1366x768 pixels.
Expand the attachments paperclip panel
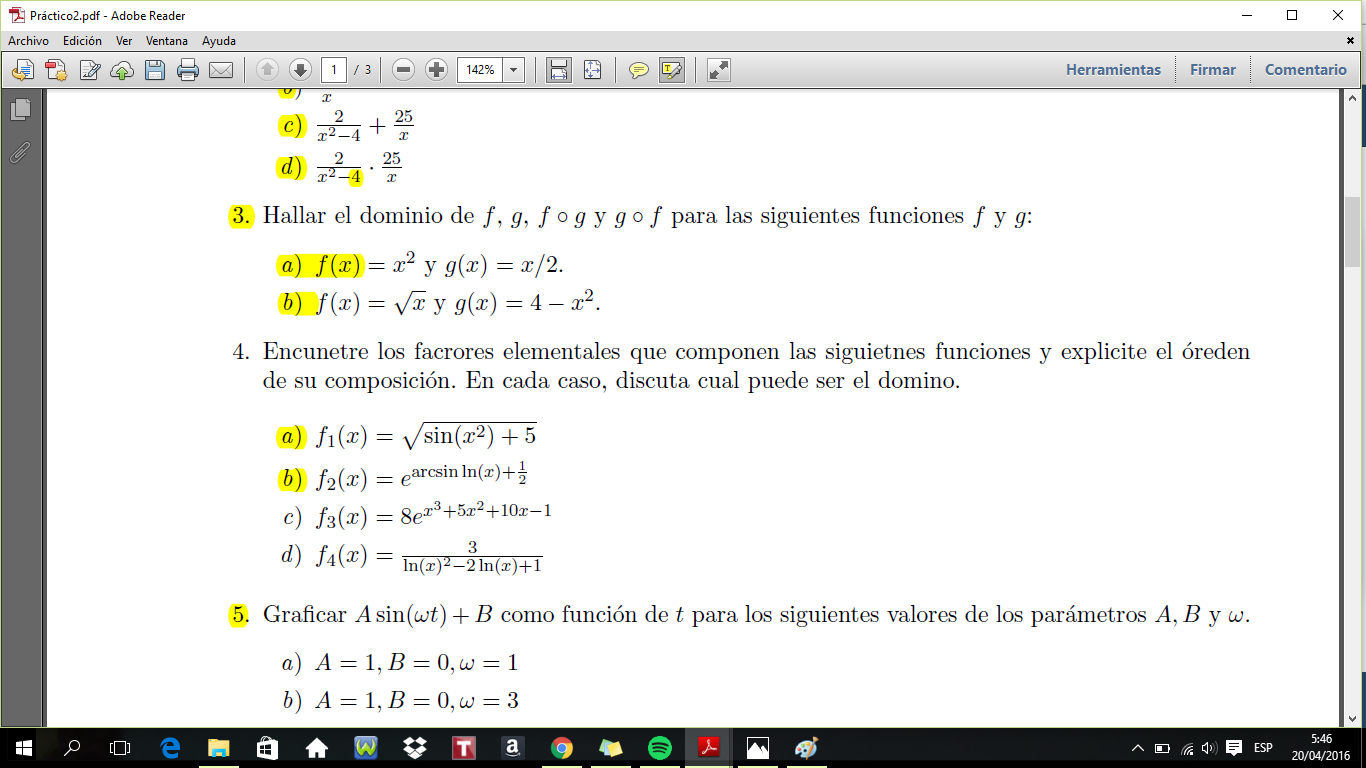coord(20,153)
